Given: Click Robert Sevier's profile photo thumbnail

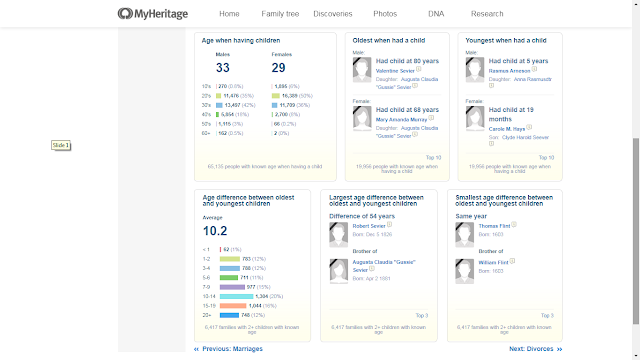Looking at the screenshot, I should click(338, 235).
